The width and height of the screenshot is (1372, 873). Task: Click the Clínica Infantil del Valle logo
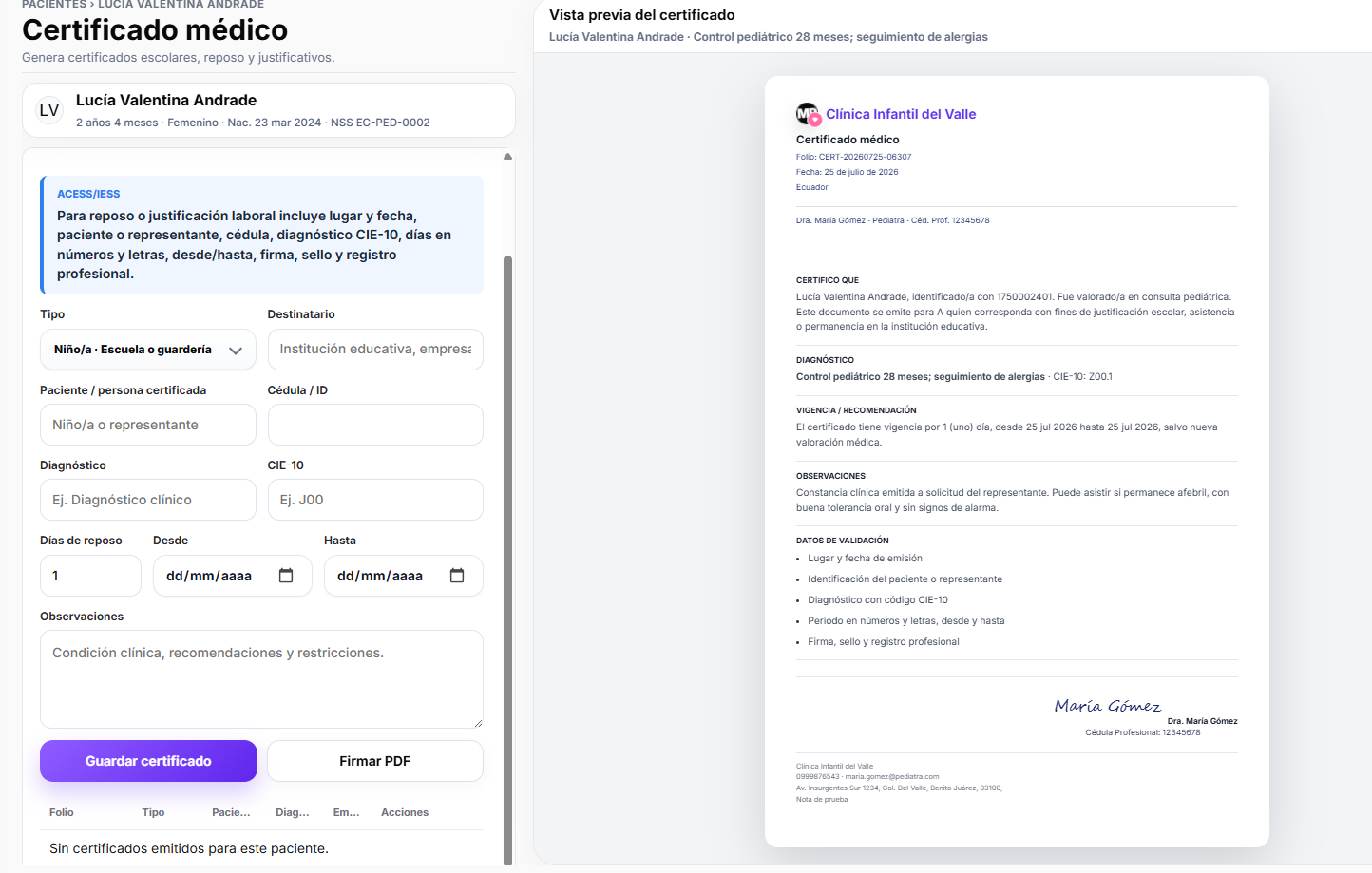click(x=808, y=114)
